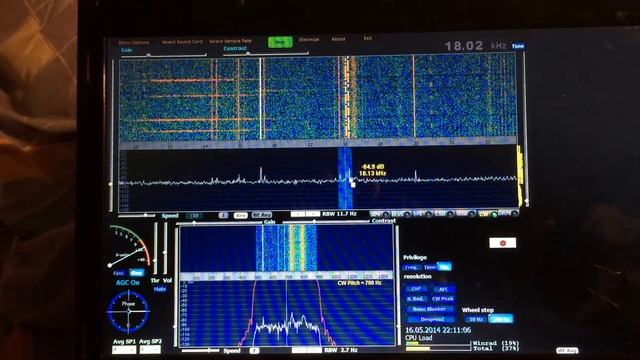Set AGC to Fast

click(x=118, y=273)
